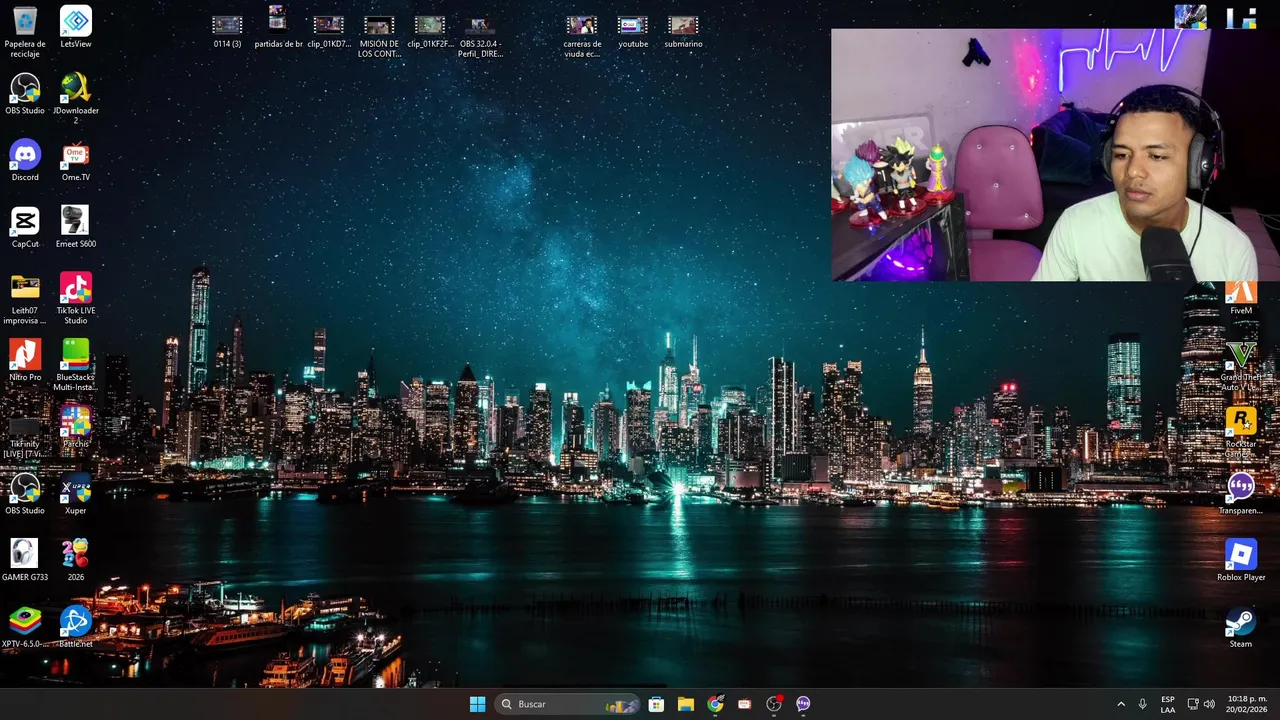This screenshot has width=1280, height=720.
Task: Open the Discord desktop icon
Action: [25, 160]
